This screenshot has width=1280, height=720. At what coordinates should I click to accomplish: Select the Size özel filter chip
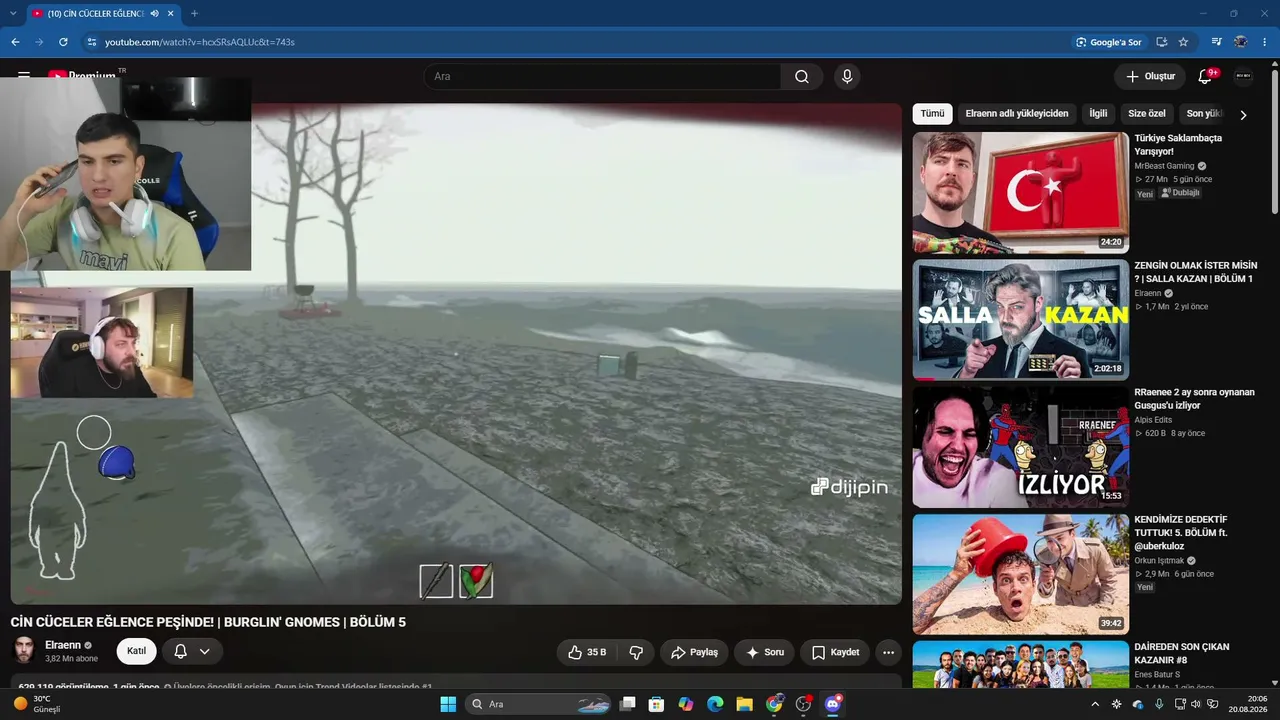[1147, 114]
